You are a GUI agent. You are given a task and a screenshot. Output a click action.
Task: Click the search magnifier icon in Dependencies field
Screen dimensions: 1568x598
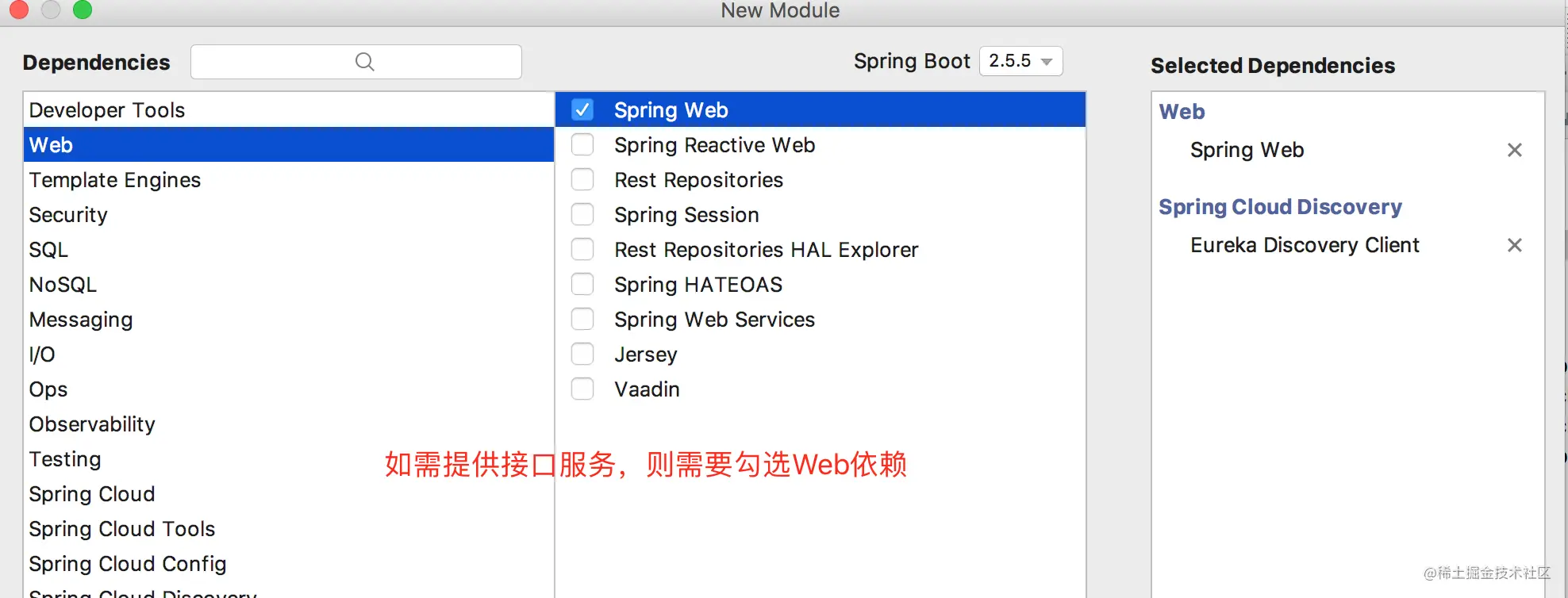click(x=364, y=62)
